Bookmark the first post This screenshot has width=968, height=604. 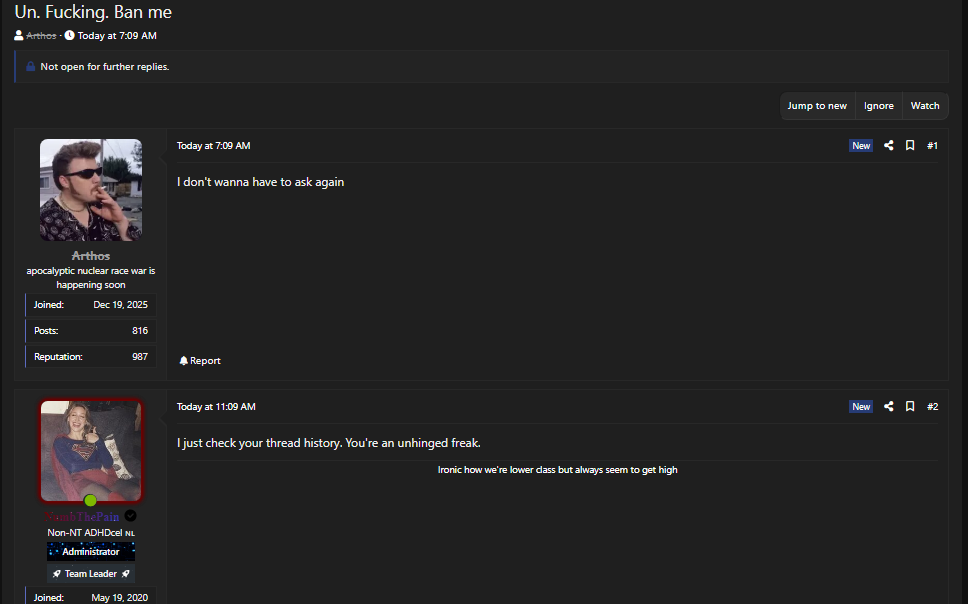pos(910,146)
